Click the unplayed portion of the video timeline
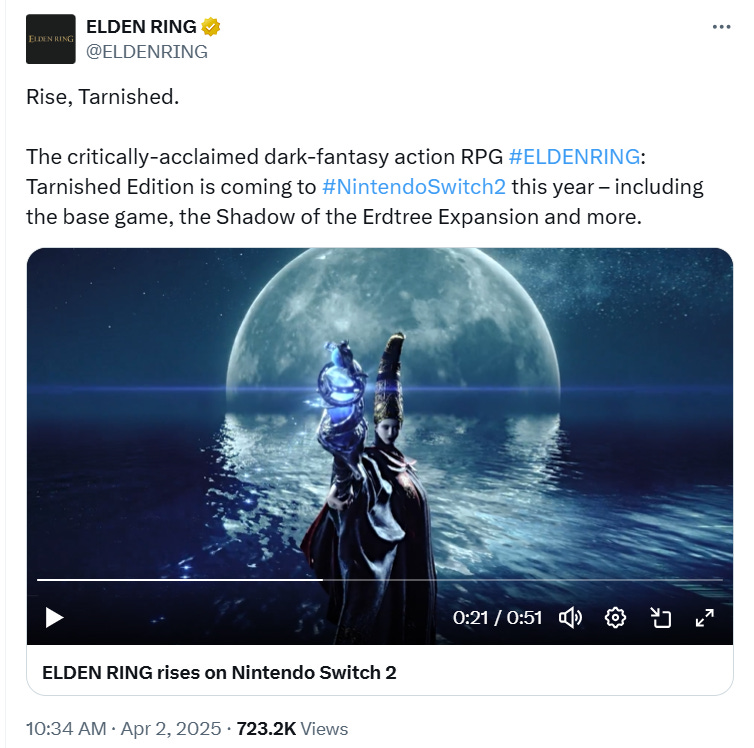 click(x=523, y=580)
